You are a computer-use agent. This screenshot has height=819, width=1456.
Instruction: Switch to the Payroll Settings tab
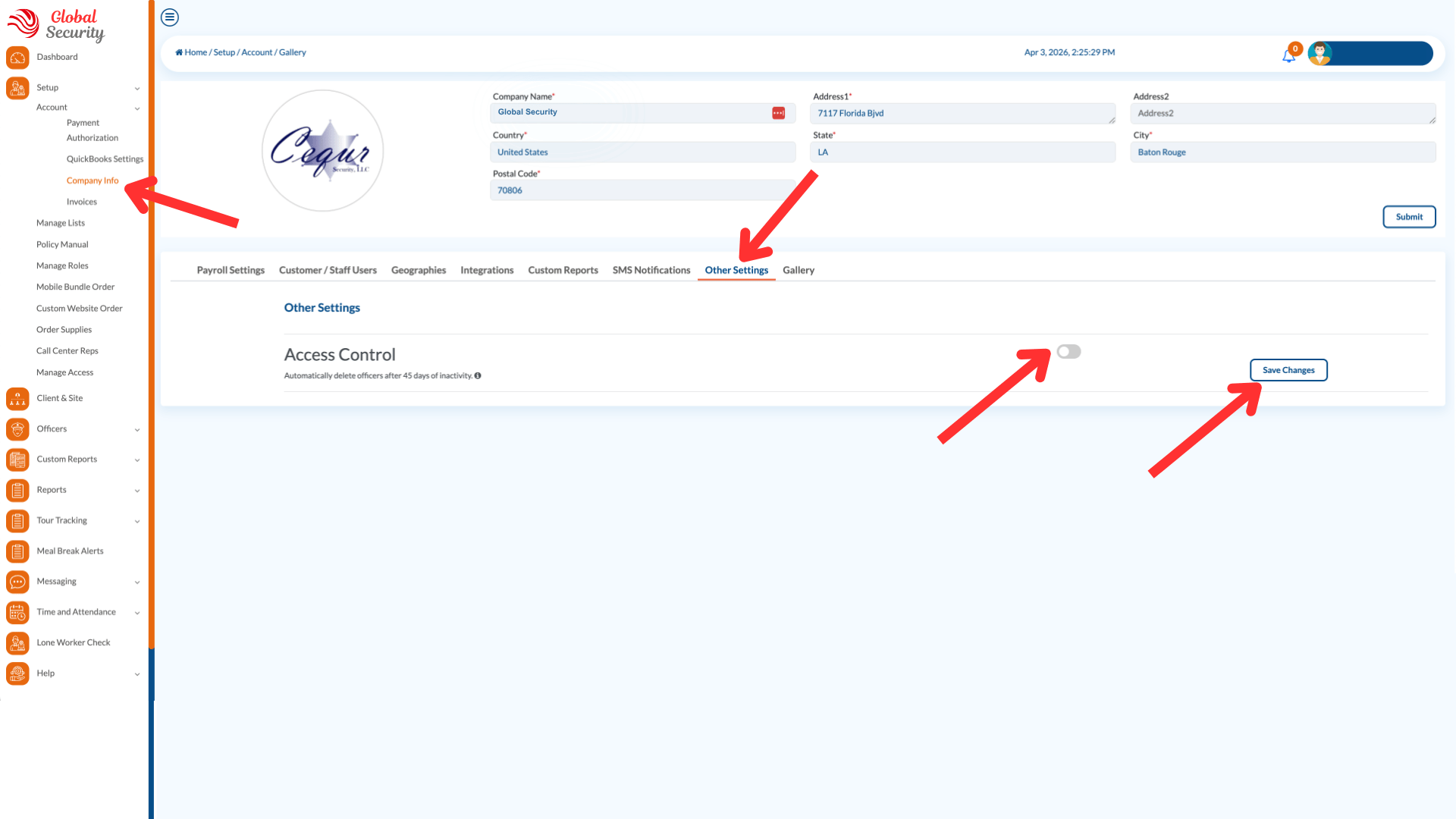tap(231, 270)
